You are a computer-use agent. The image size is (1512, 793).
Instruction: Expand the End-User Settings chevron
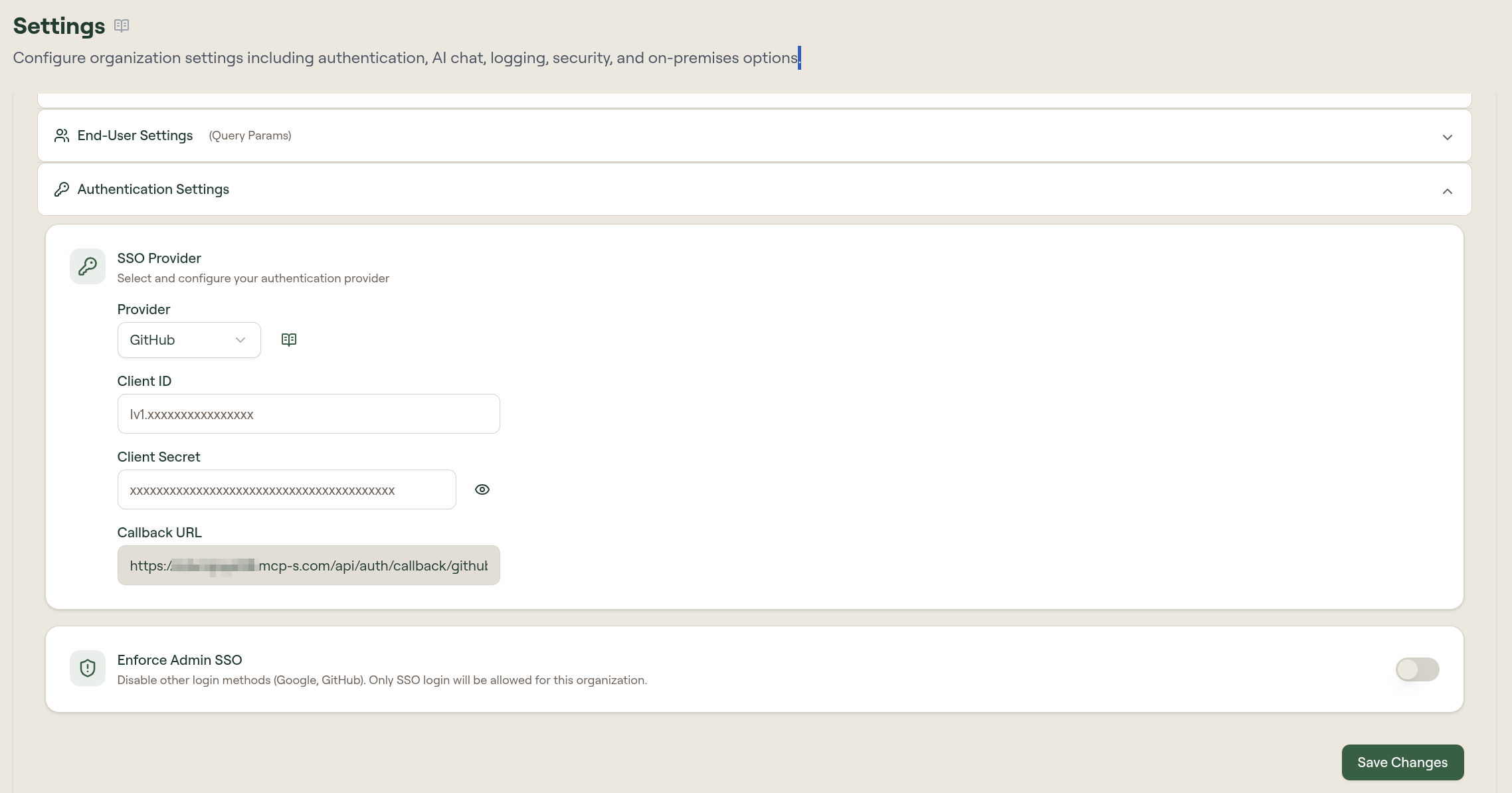pos(1448,137)
